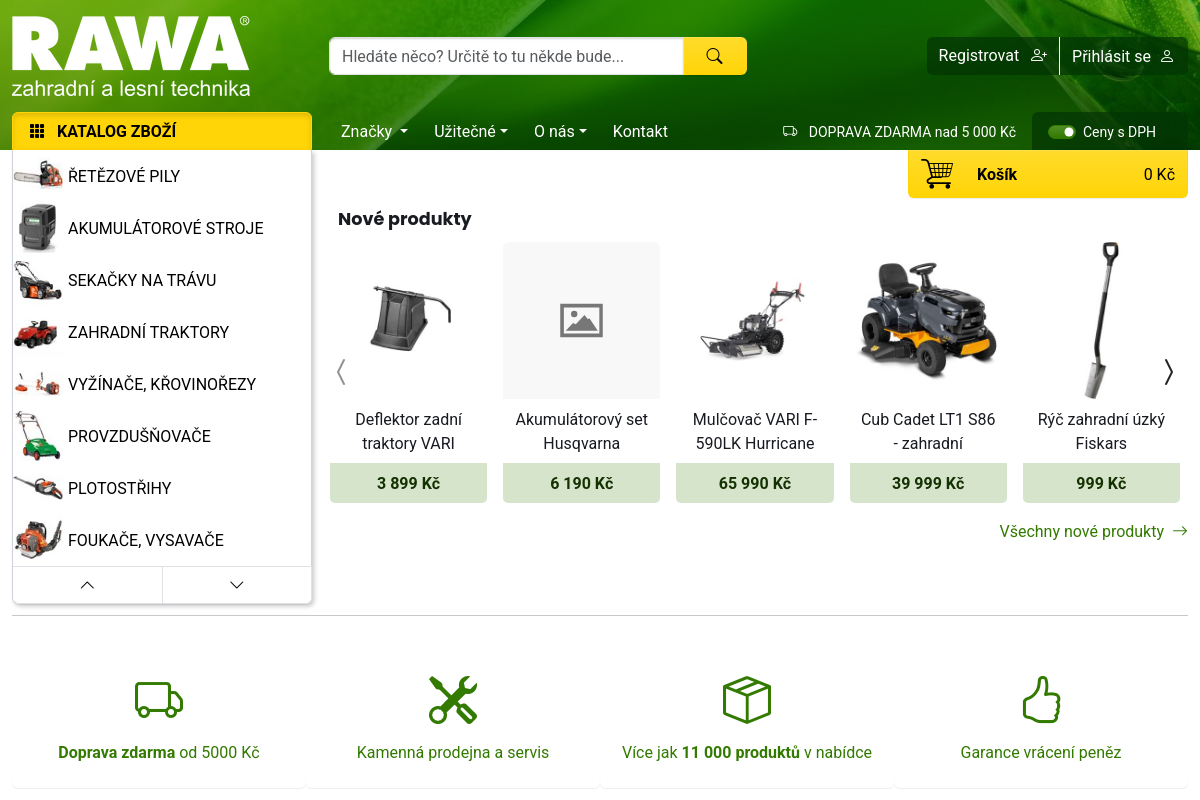Click the Rýč zahradní úzký Fiskars title
The height and width of the screenshot is (800, 1200).
pos(1101,431)
